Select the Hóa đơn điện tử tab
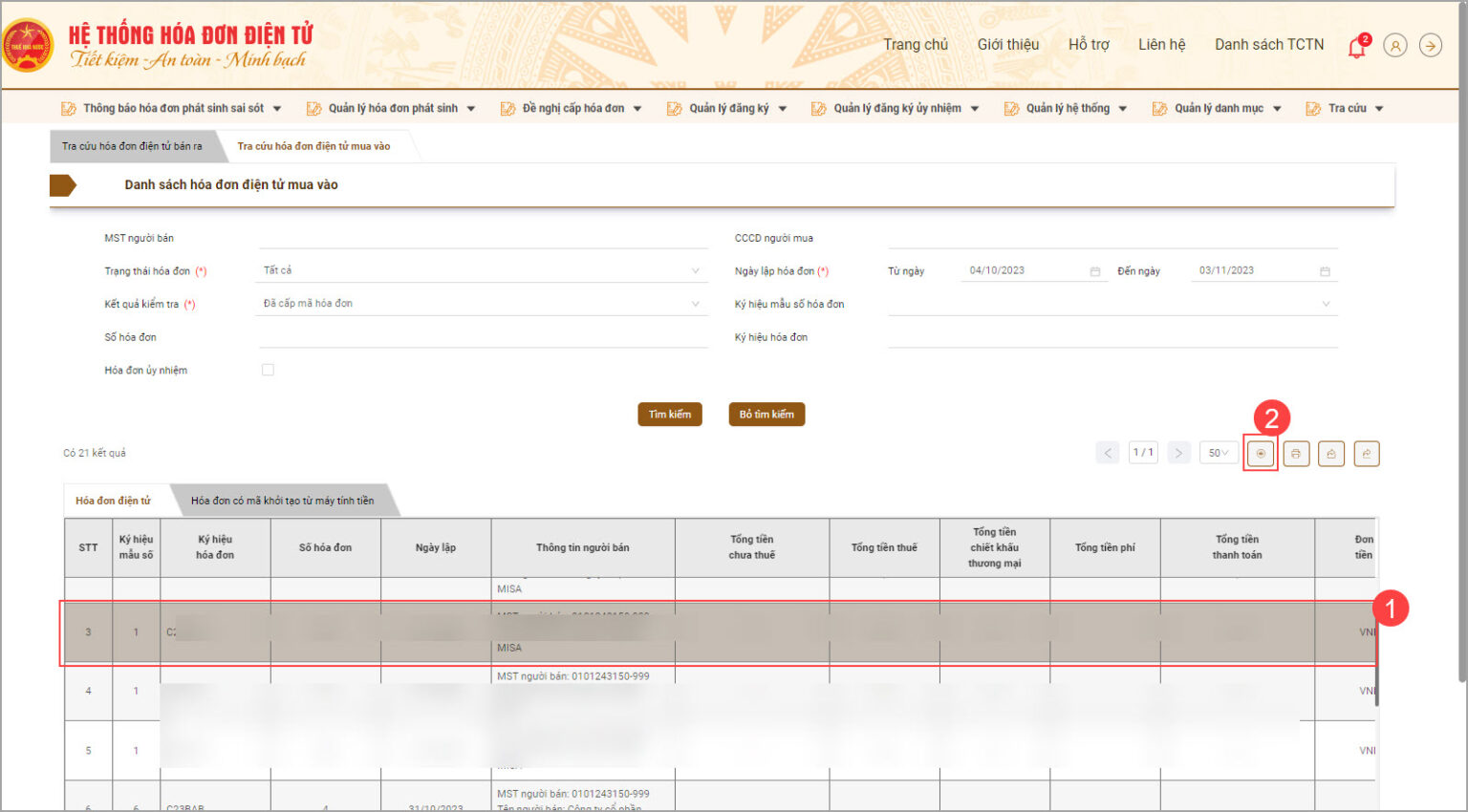Image resolution: width=1468 pixels, height=812 pixels. pos(113,501)
